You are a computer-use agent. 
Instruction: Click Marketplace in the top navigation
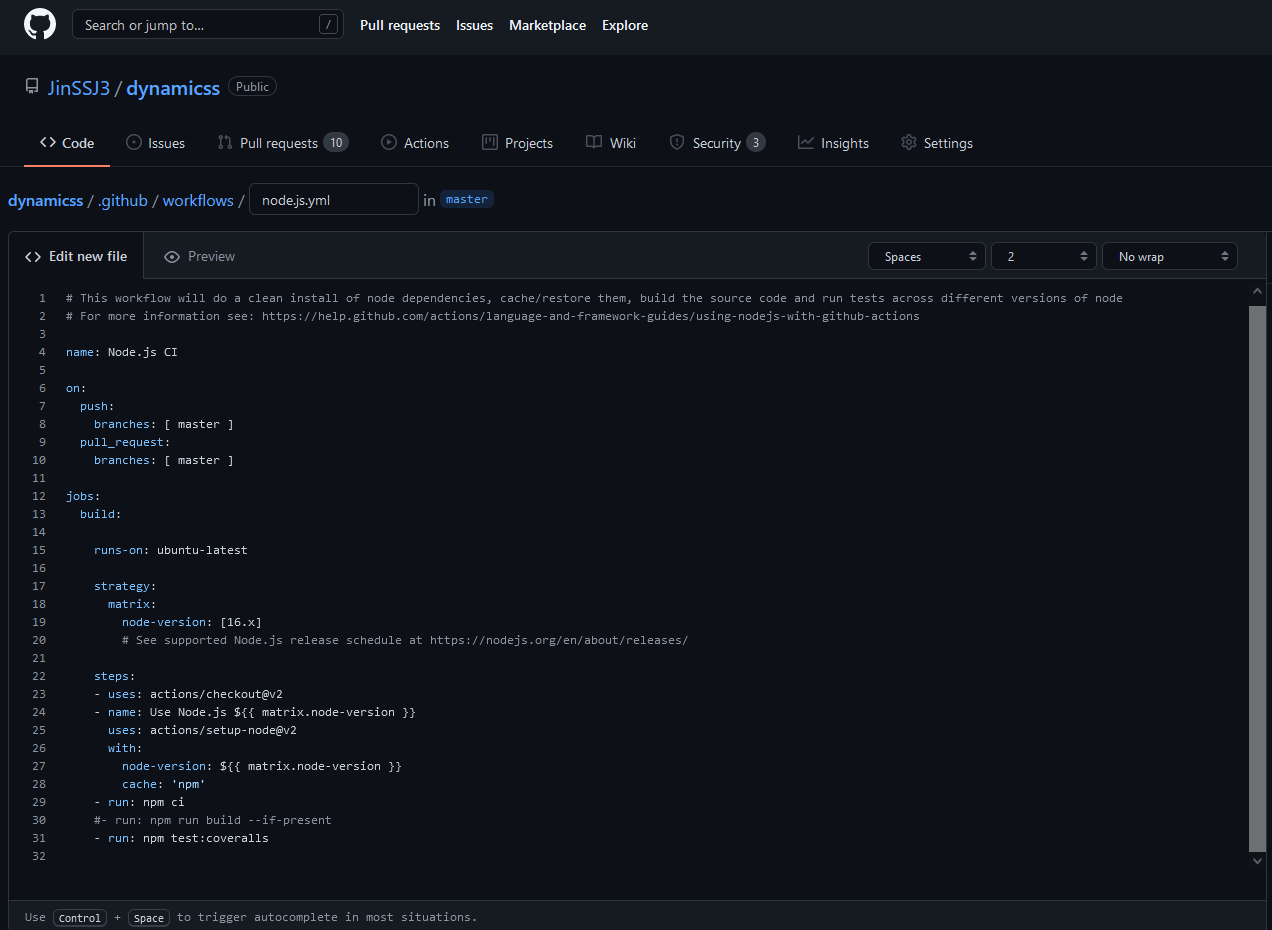547,25
